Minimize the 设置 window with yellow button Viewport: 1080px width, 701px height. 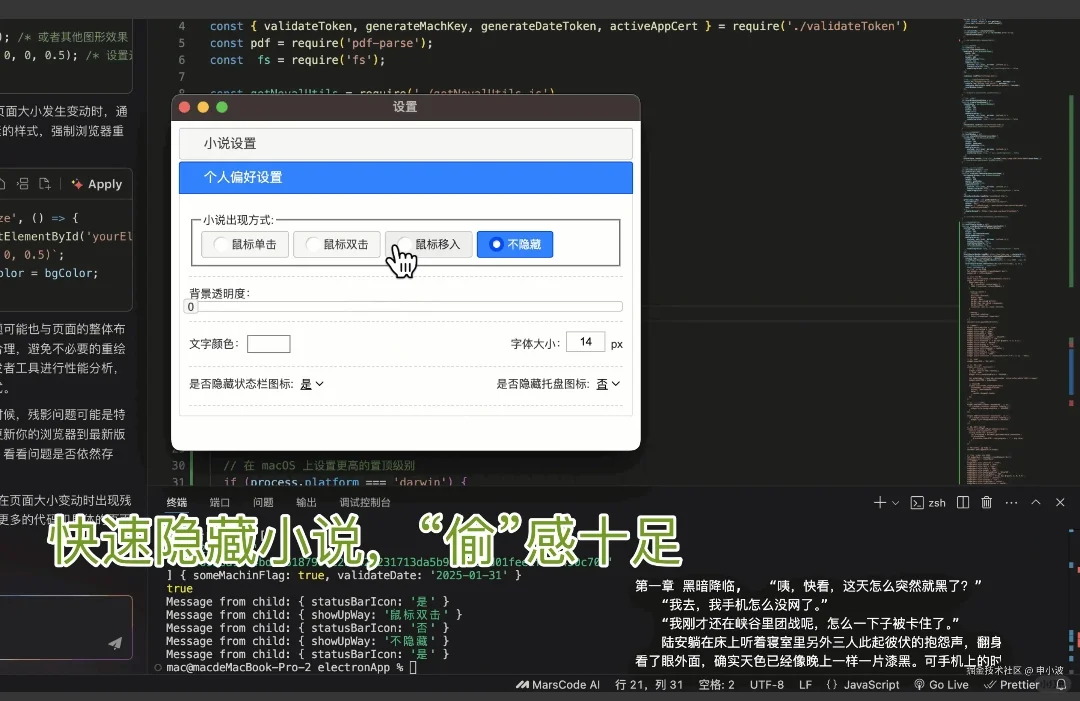point(202,107)
